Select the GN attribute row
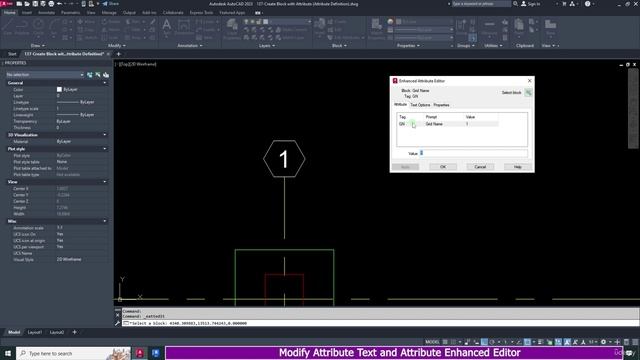 pos(448,124)
